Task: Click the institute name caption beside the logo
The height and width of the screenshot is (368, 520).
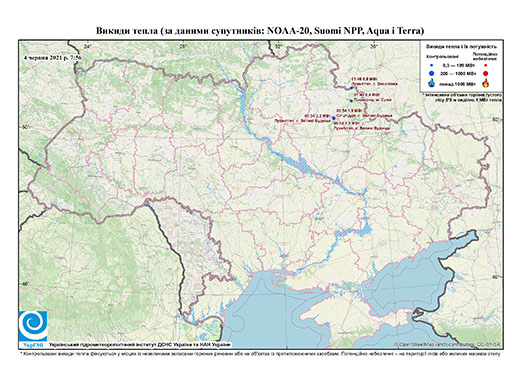Action: 140,345
